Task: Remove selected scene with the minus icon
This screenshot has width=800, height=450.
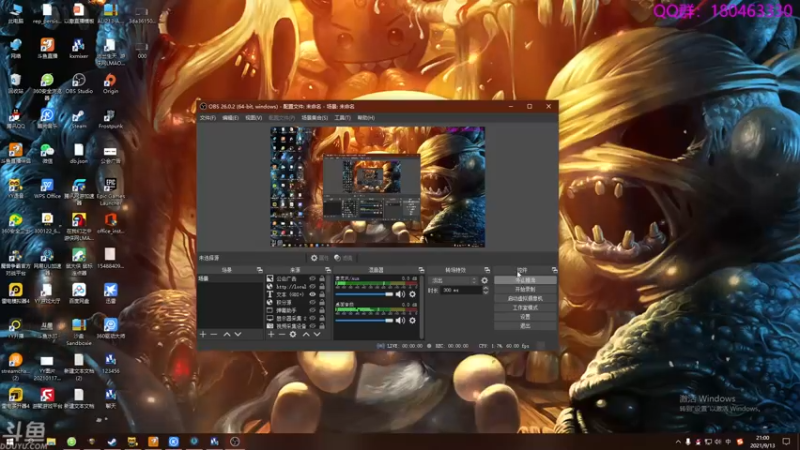Action: pyautogui.click(x=214, y=334)
